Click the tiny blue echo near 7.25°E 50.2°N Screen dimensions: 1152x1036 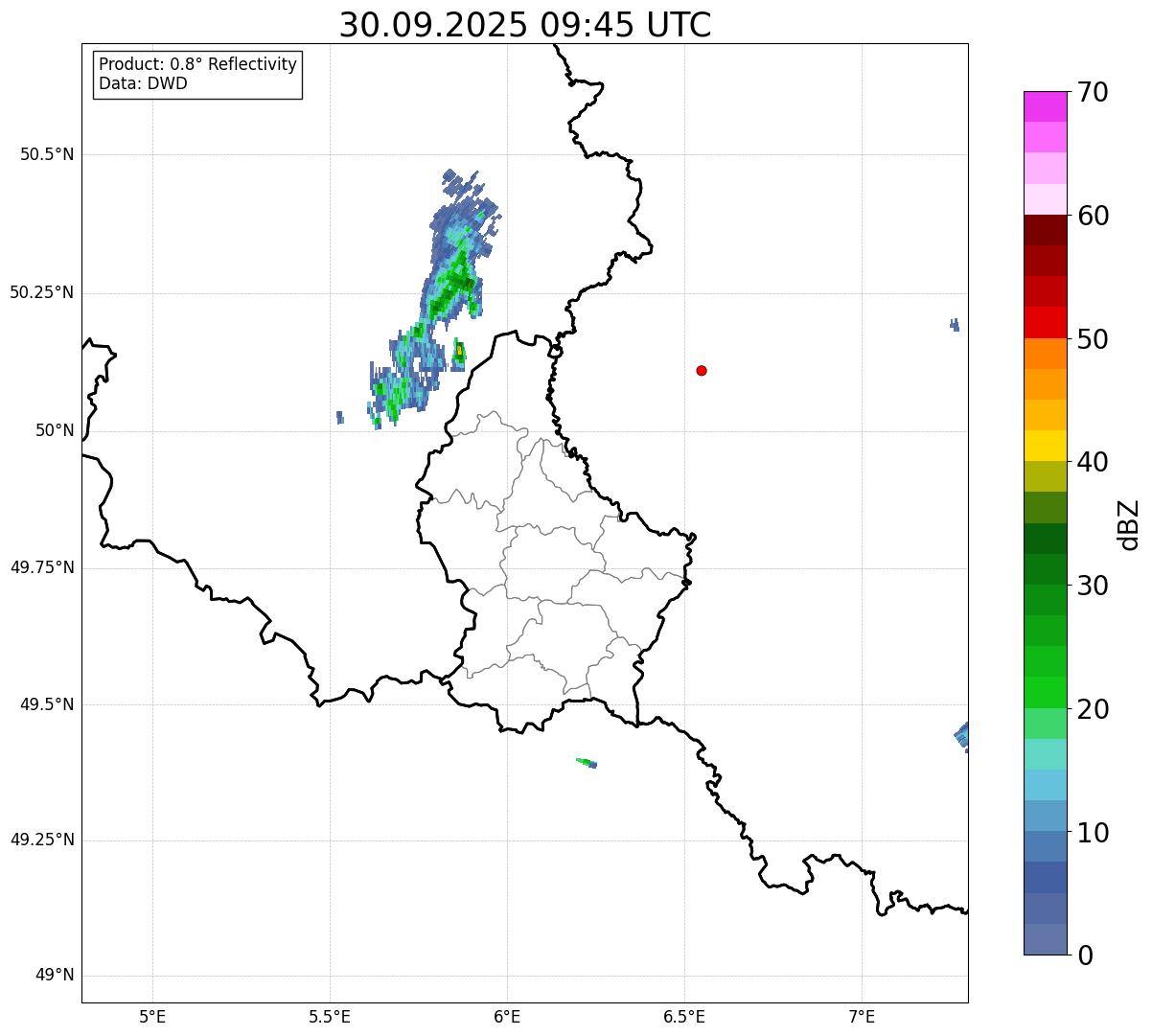pyautogui.click(x=955, y=325)
